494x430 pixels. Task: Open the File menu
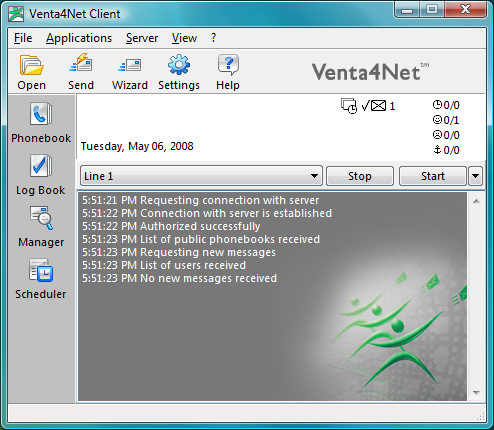(23, 38)
